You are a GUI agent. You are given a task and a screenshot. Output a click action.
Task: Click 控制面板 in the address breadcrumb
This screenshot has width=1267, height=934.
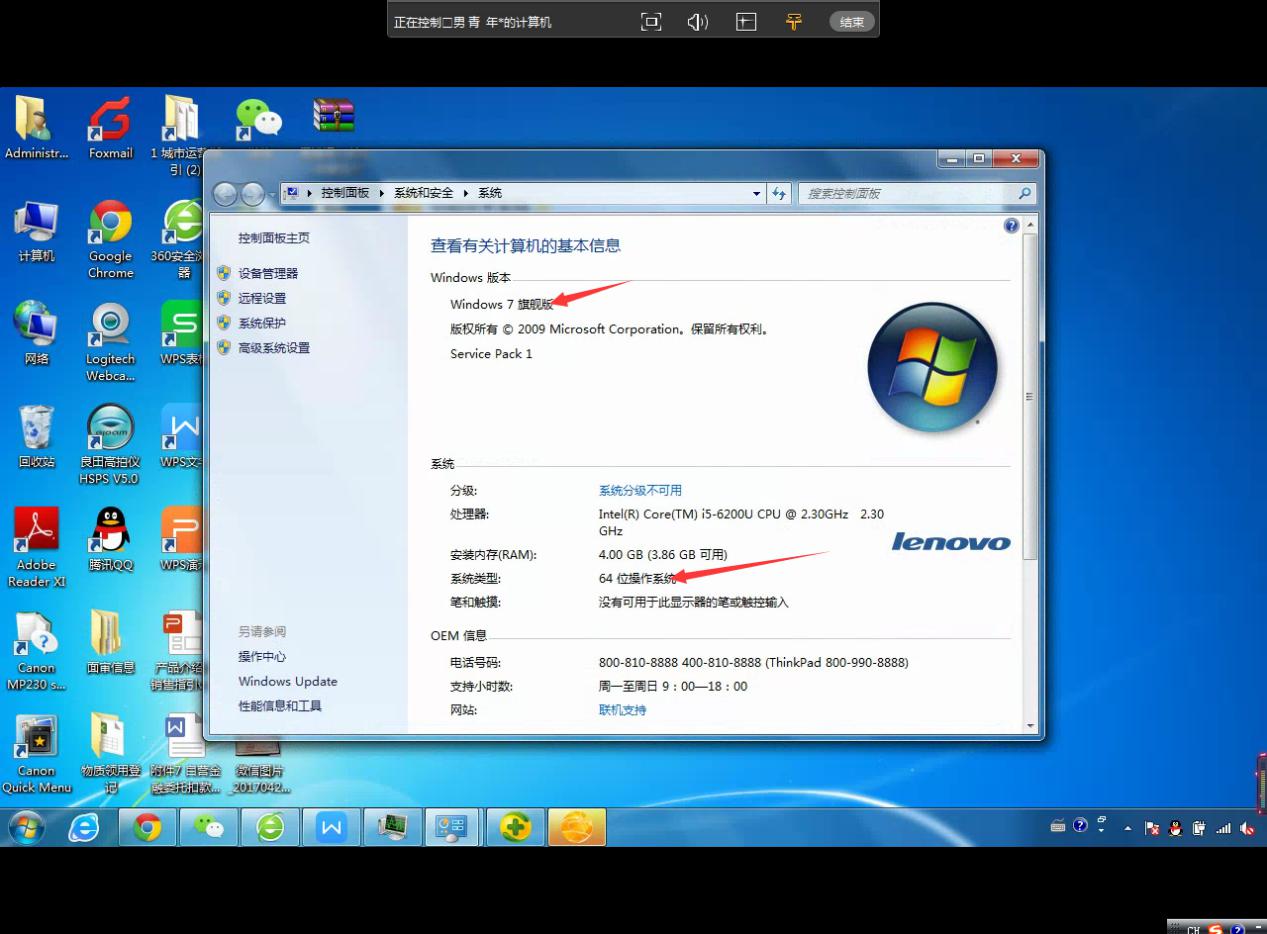point(345,193)
